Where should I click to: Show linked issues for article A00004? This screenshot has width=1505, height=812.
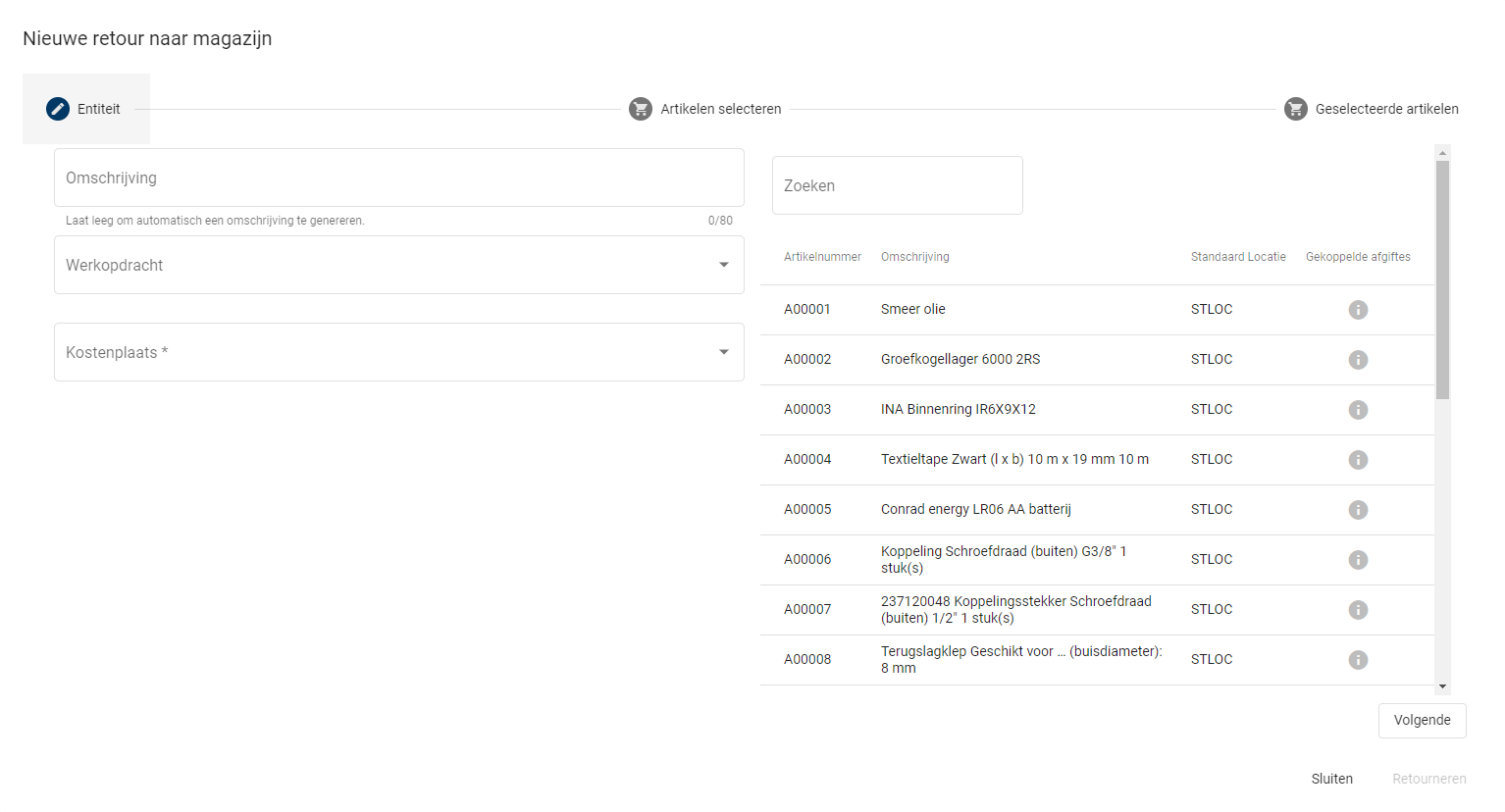pos(1358,460)
